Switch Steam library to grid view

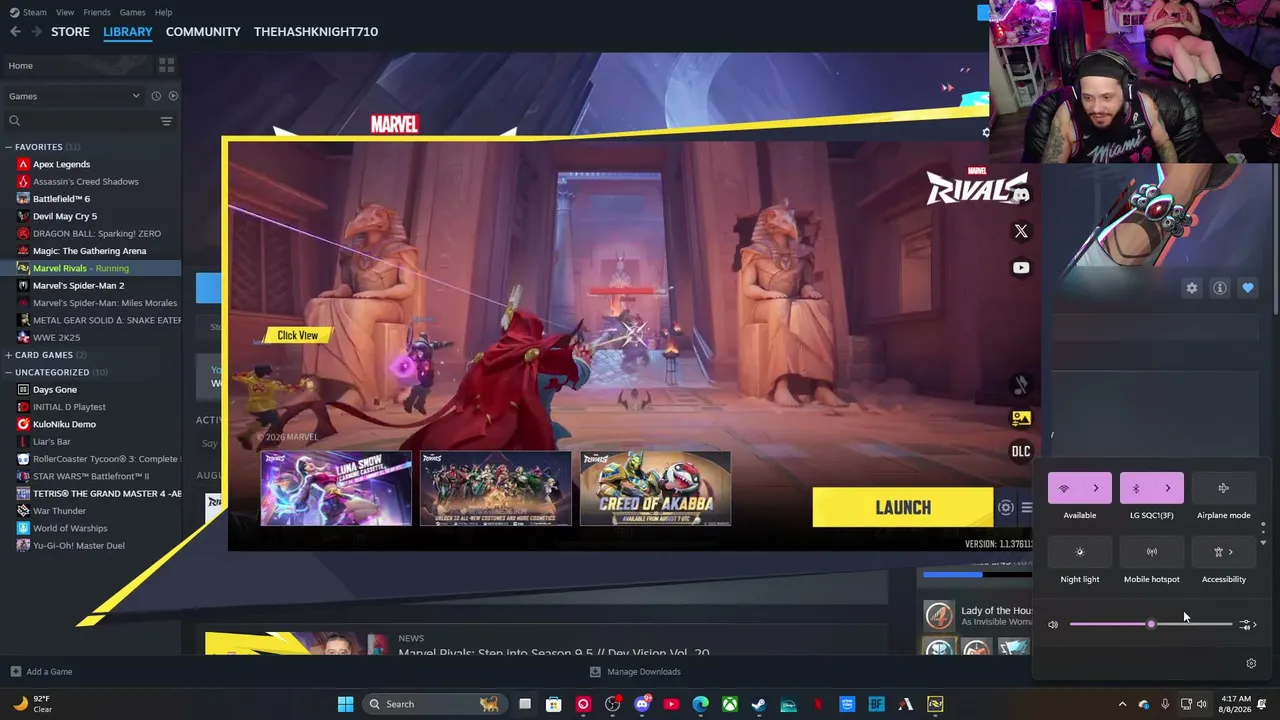pyautogui.click(x=167, y=65)
